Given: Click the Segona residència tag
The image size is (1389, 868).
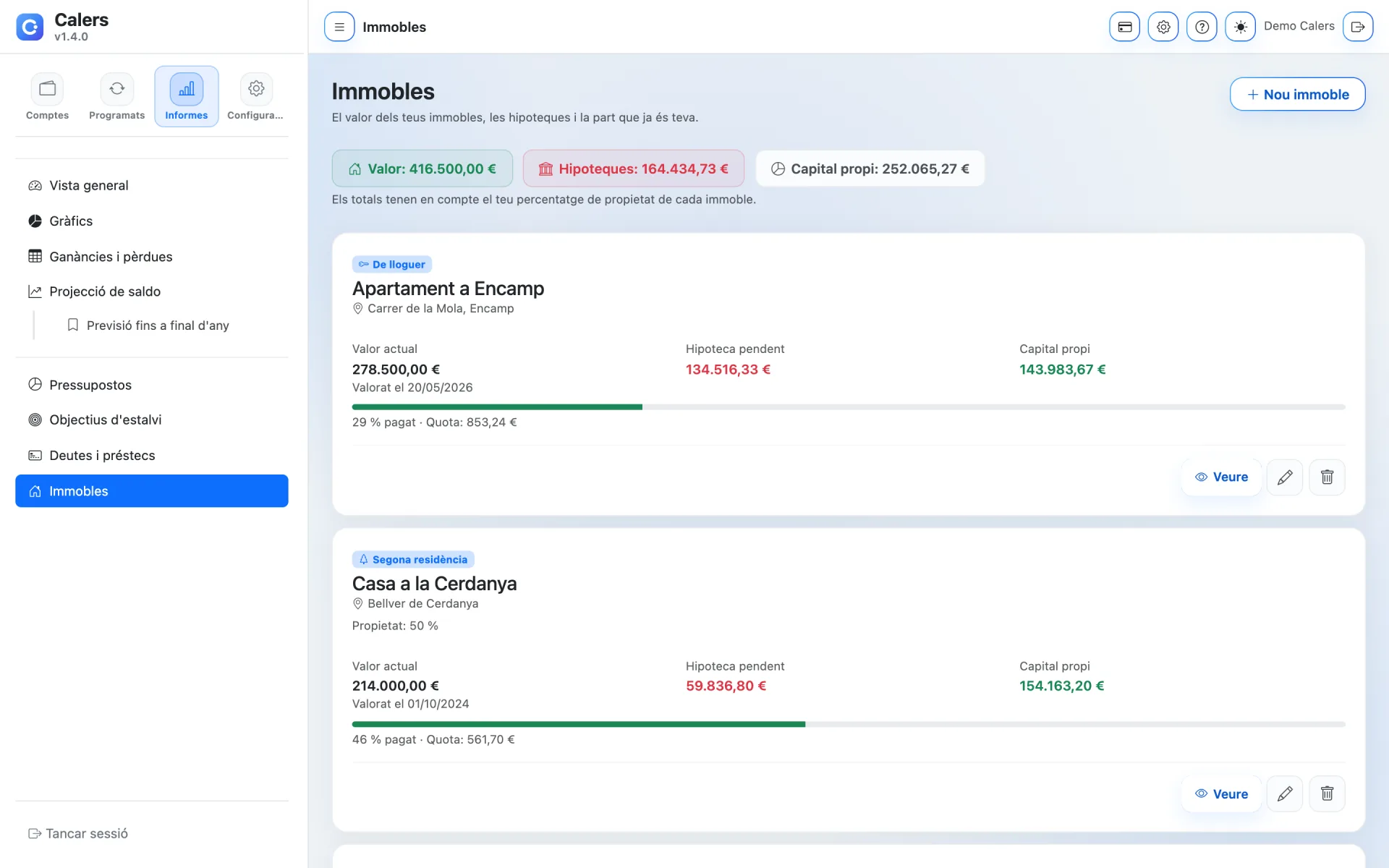Looking at the screenshot, I should pos(413,559).
